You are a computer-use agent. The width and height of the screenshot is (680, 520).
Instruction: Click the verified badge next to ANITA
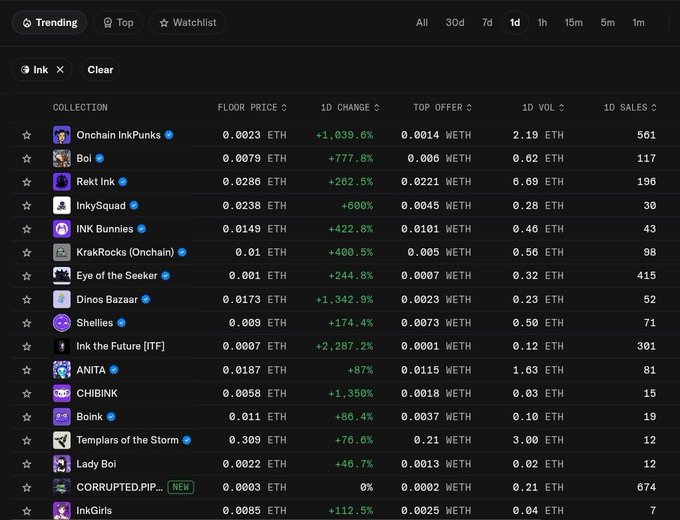(x=114, y=370)
